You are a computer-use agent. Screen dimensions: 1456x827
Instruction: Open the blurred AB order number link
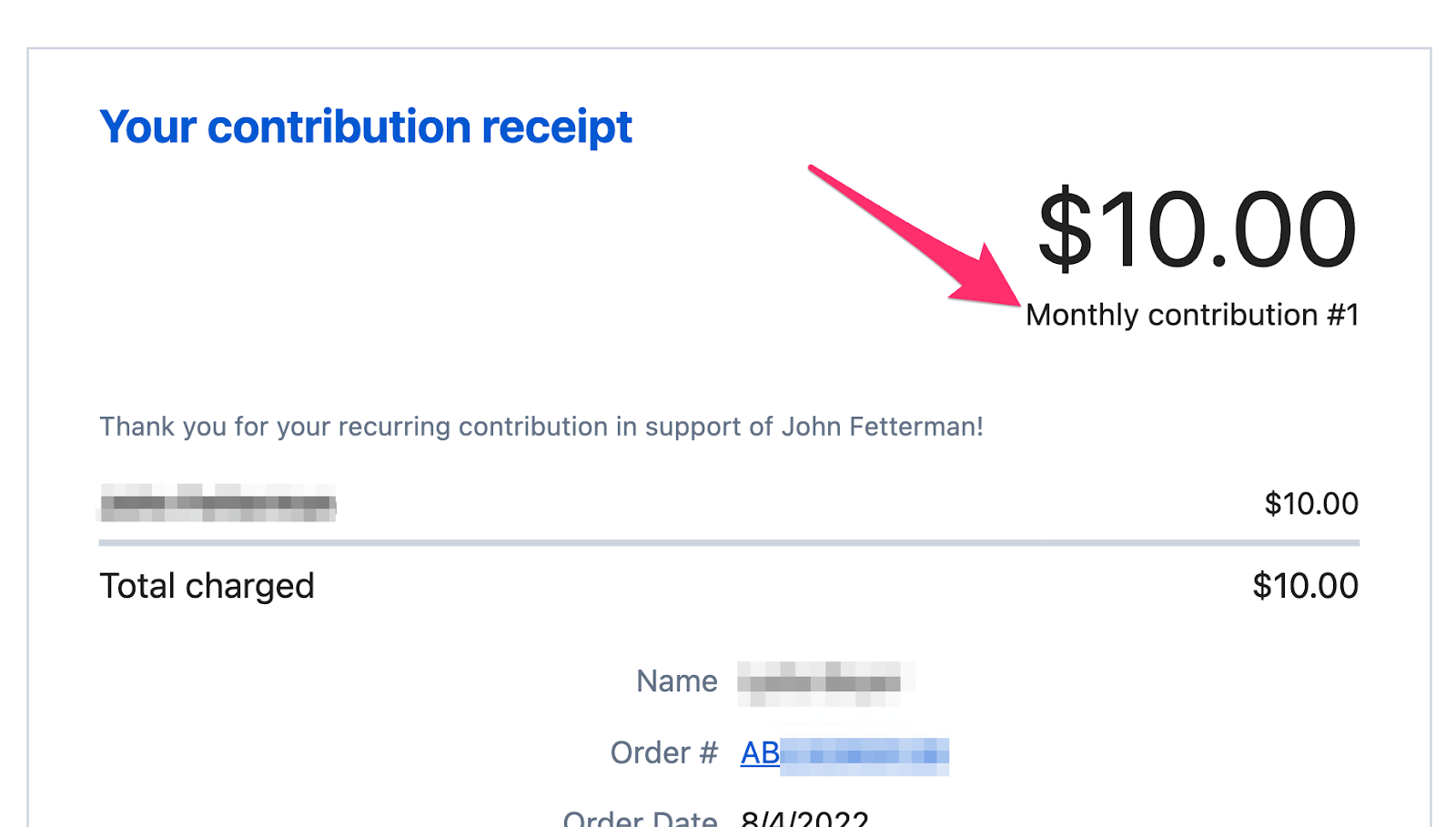click(844, 754)
